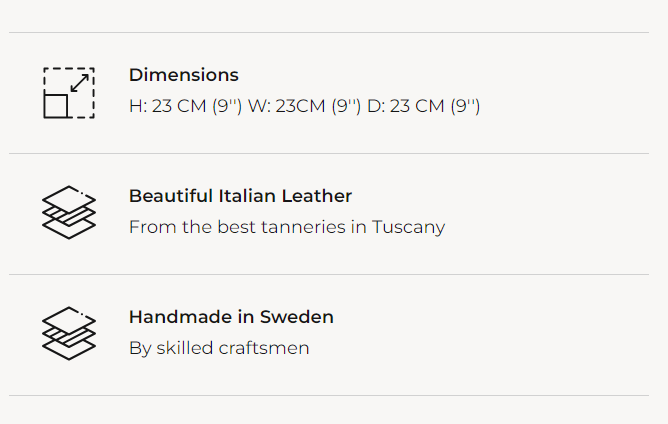Click the stacked layers icon beside Beautiful Italian Leather

69,212
